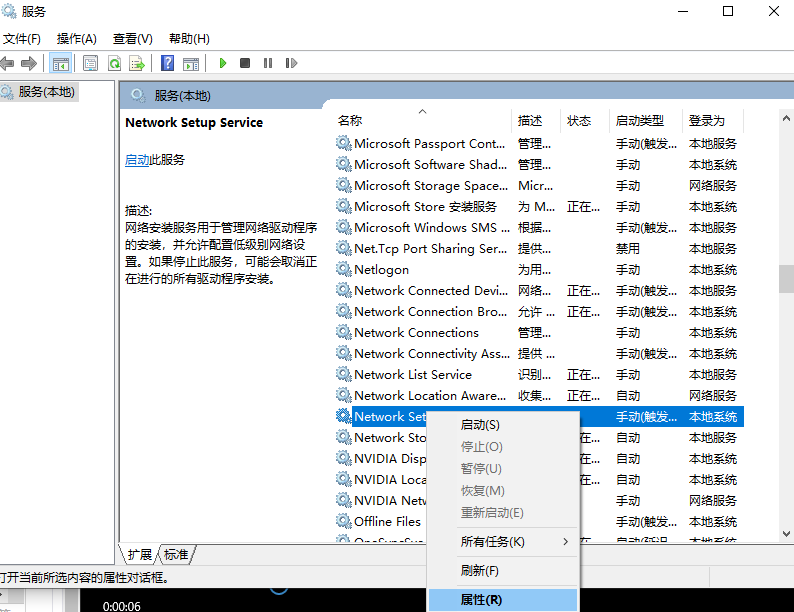
Task: Select 属性(R) in the context menu
Action: [481, 600]
